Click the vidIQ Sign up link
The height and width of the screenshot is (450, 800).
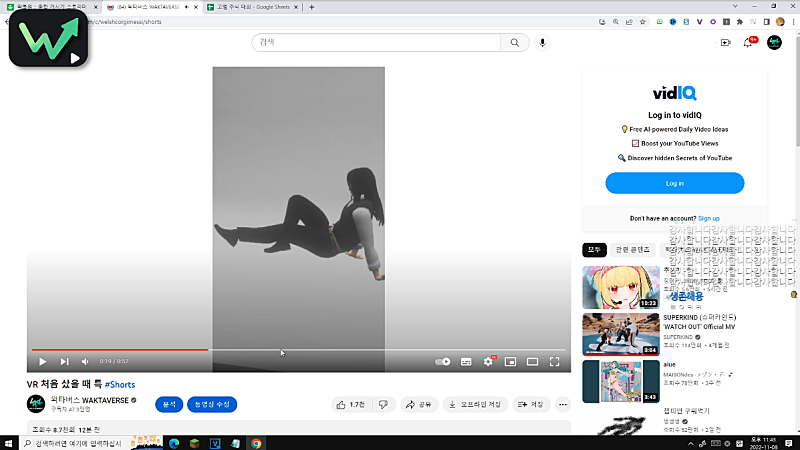tap(708, 218)
